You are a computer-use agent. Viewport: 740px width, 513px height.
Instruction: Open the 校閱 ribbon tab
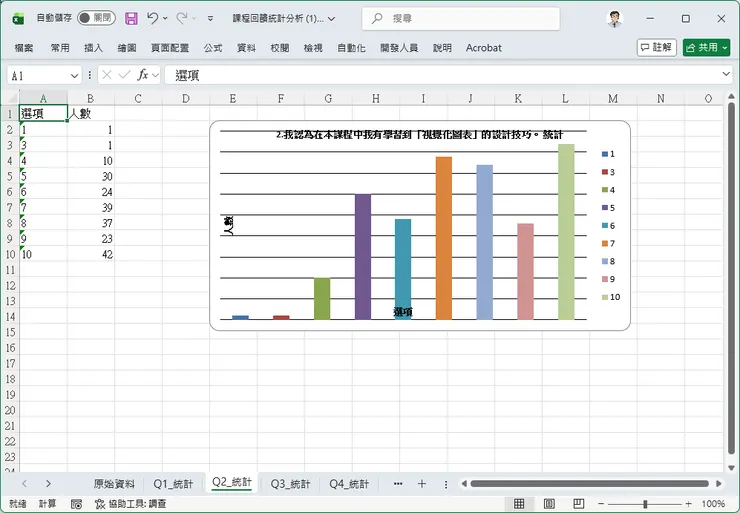(x=279, y=48)
